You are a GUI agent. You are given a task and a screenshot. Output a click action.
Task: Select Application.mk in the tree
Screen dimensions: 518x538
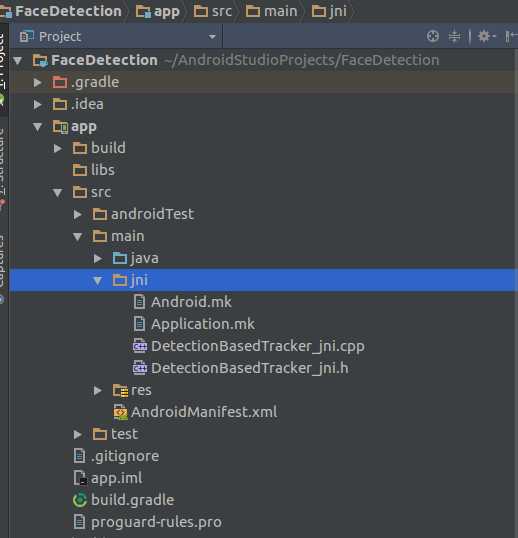point(203,325)
